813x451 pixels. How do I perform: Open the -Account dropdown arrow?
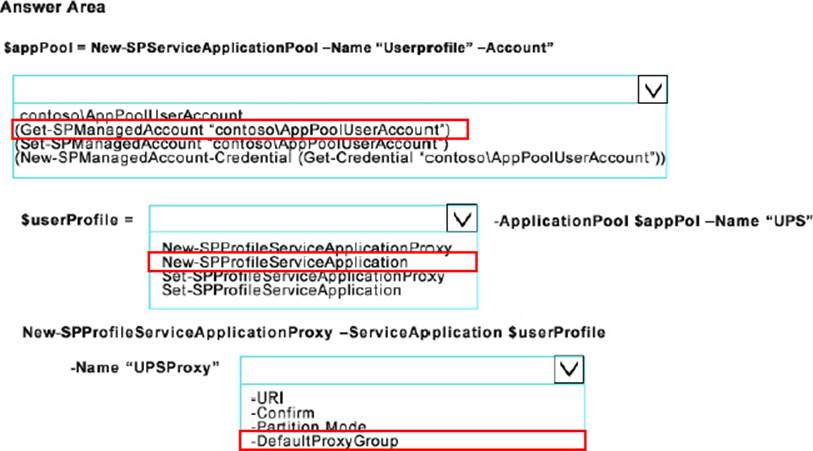(x=652, y=91)
